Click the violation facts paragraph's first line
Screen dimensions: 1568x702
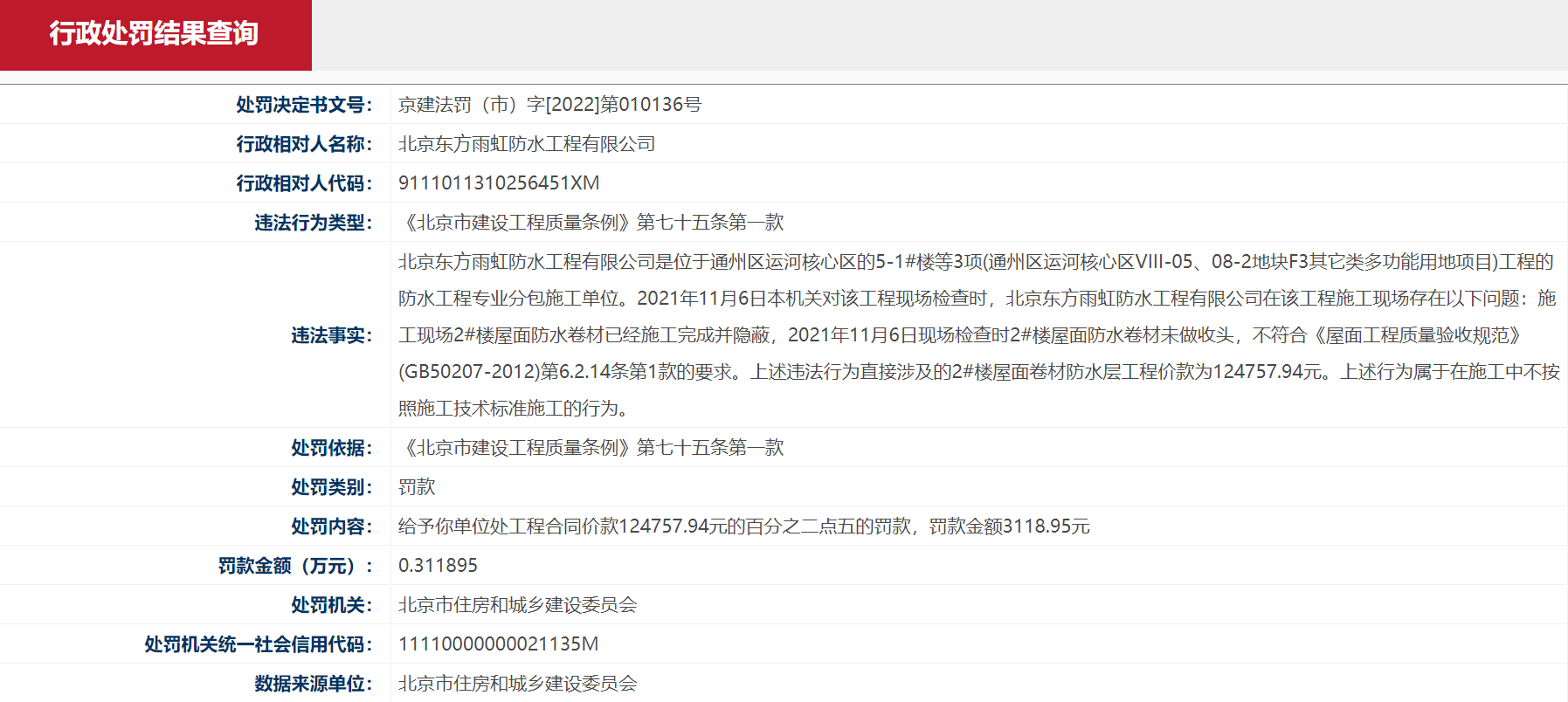pos(976,262)
